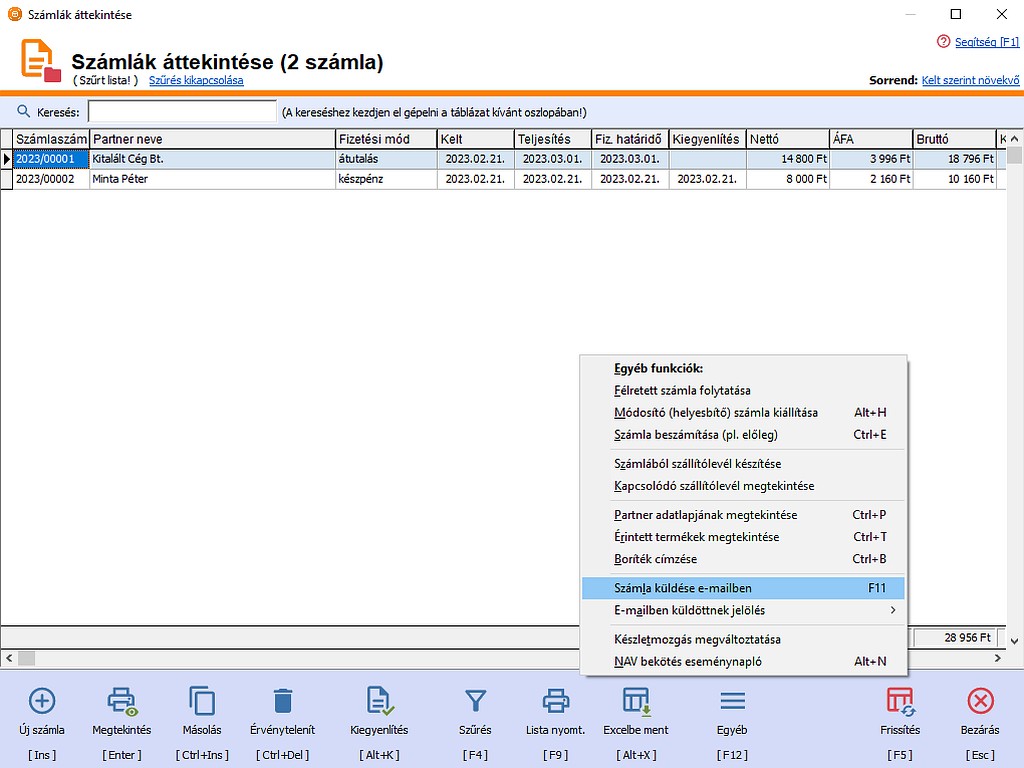Viewport: 1024px width, 768px height.
Task: Click the Frissítés refresh icon
Action: click(x=900, y=700)
